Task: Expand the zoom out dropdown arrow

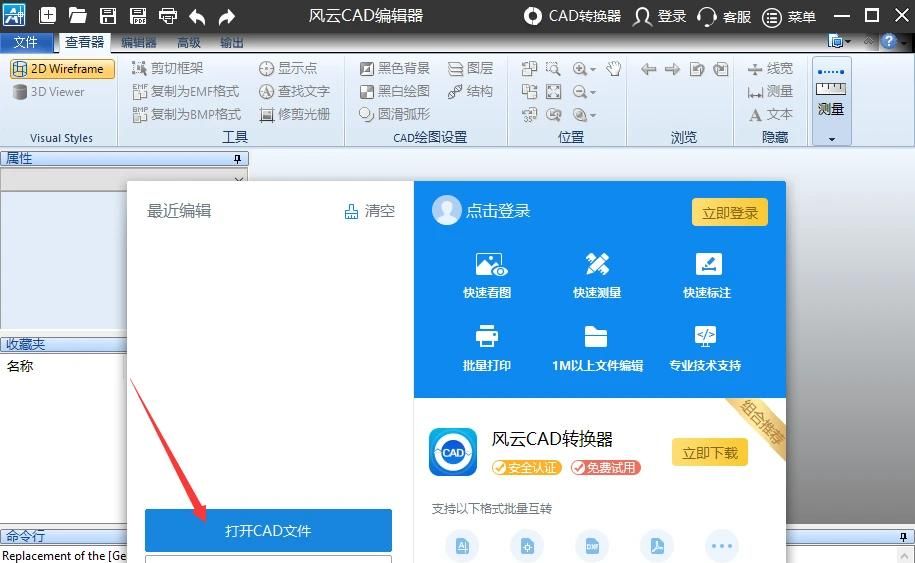Action: point(593,93)
